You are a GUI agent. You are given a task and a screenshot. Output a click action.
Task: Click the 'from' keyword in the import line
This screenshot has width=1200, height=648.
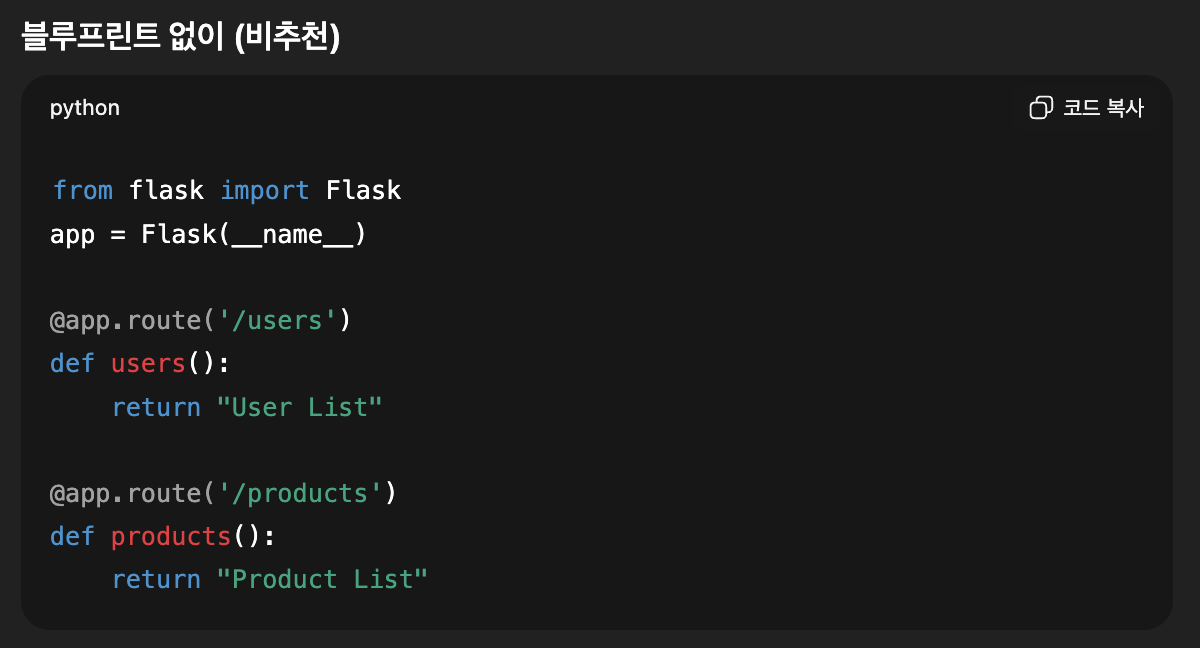click(x=82, y=190)
